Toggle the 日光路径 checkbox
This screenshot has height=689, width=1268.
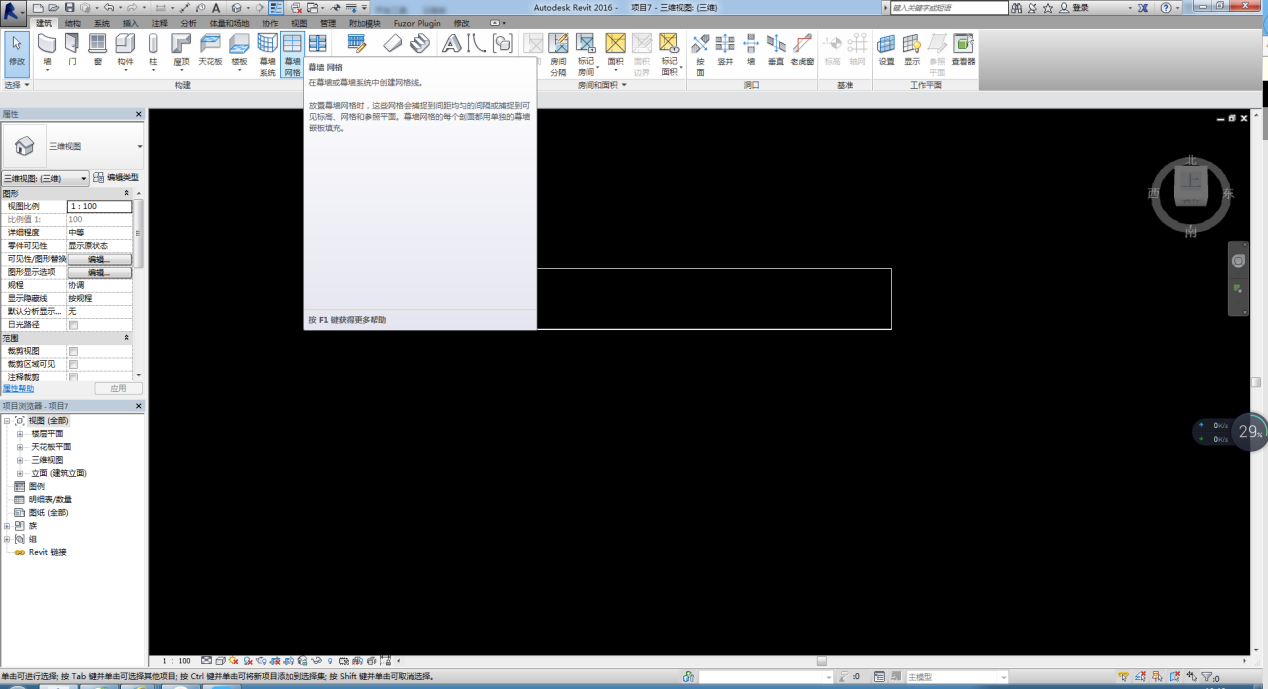click(73, 325)
